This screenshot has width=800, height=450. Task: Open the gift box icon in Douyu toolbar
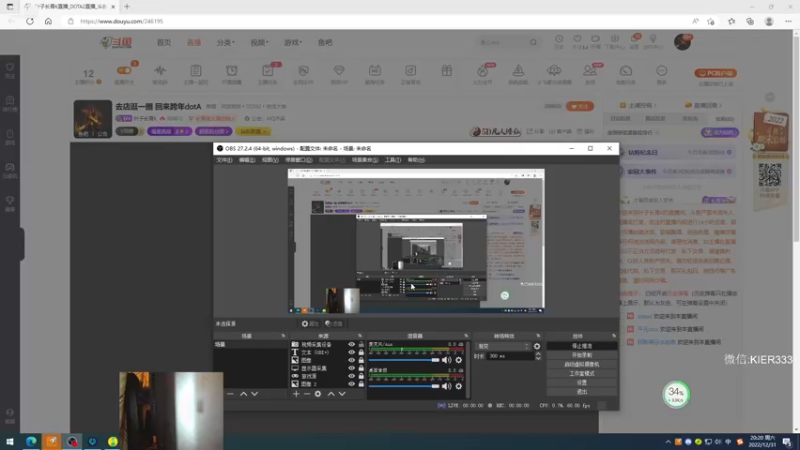point(446,71)
